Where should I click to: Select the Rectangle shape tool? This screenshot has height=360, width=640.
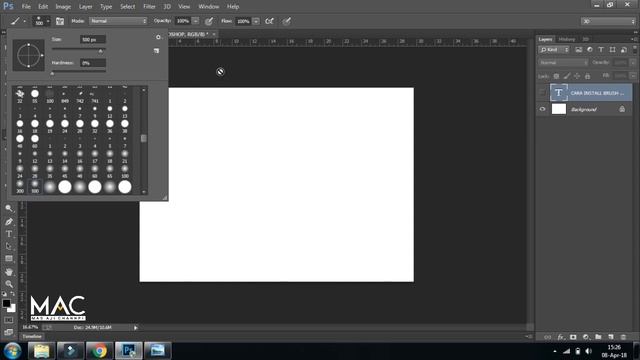[9, 259]
